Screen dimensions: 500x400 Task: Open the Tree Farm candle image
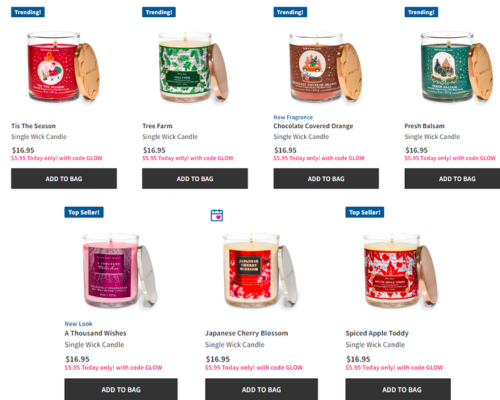click(x=193, y=67)
